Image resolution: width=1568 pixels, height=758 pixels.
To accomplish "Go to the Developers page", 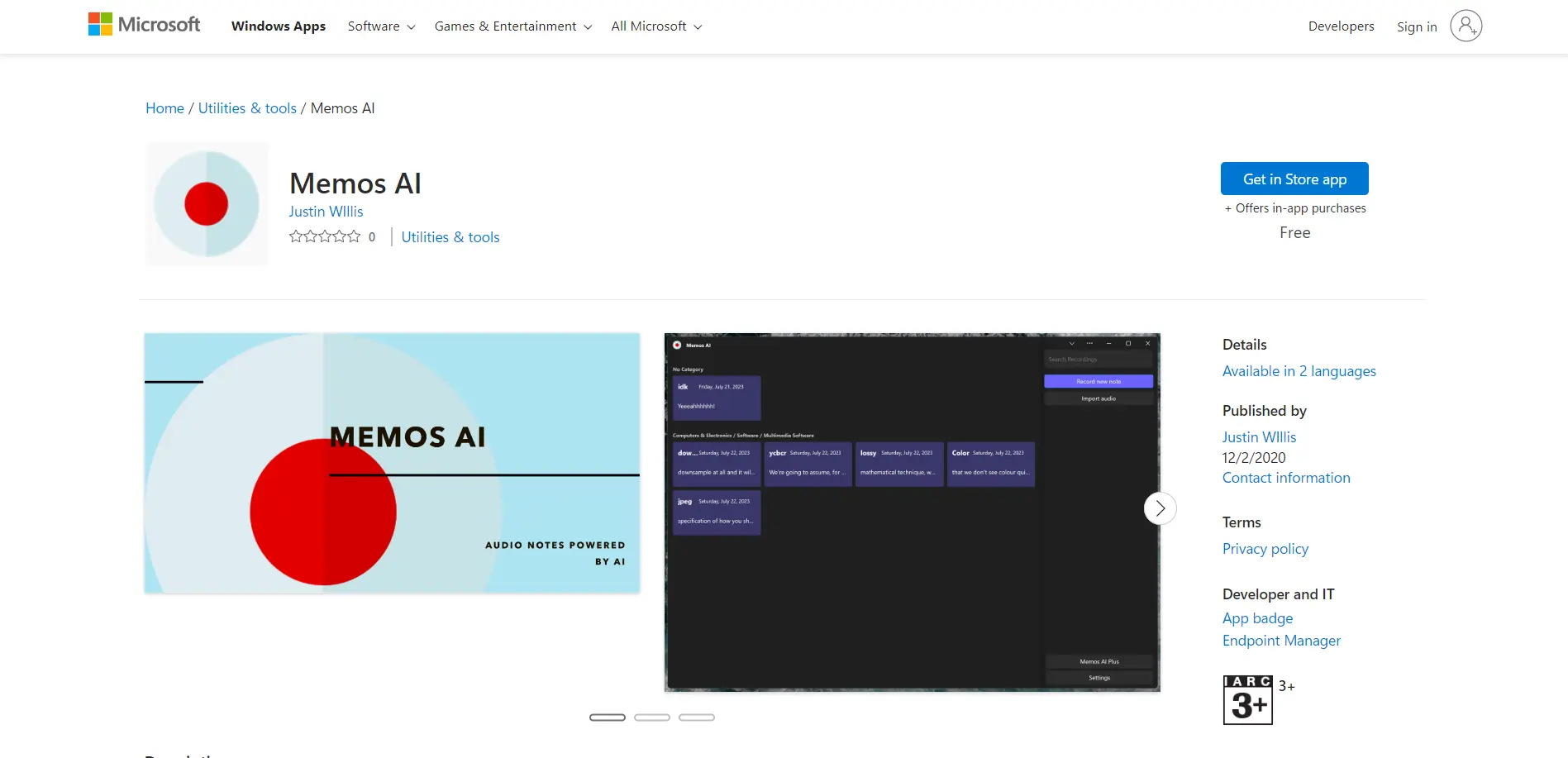I will point(1341,26).
